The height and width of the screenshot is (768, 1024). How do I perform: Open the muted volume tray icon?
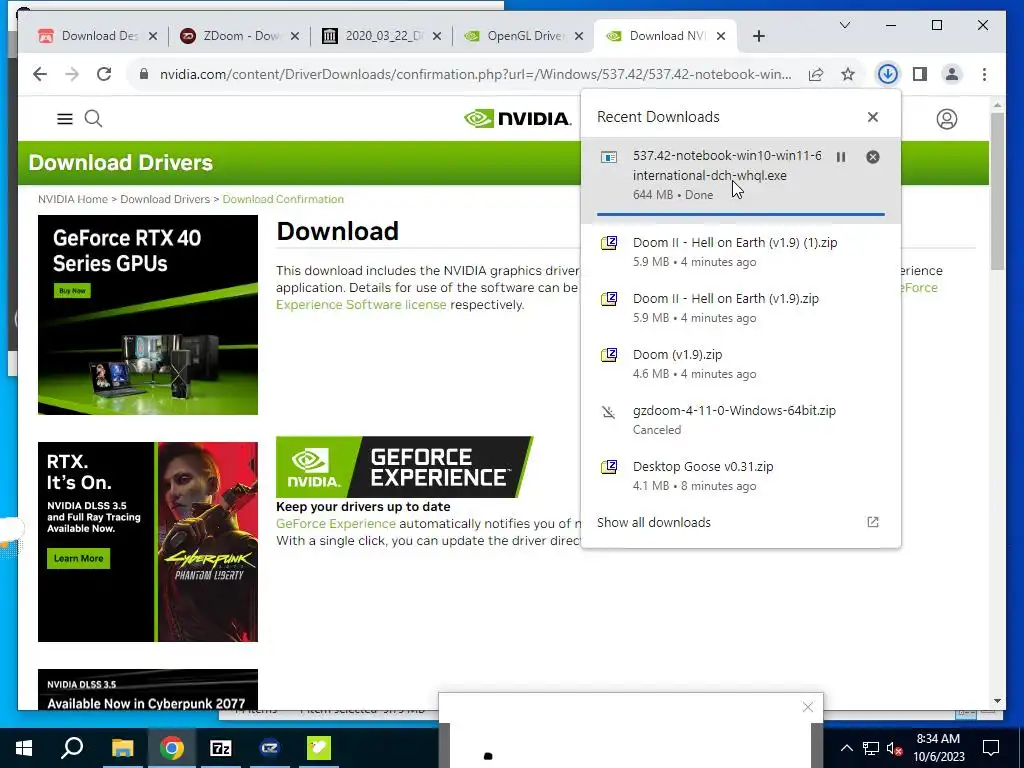click(895, 748)
